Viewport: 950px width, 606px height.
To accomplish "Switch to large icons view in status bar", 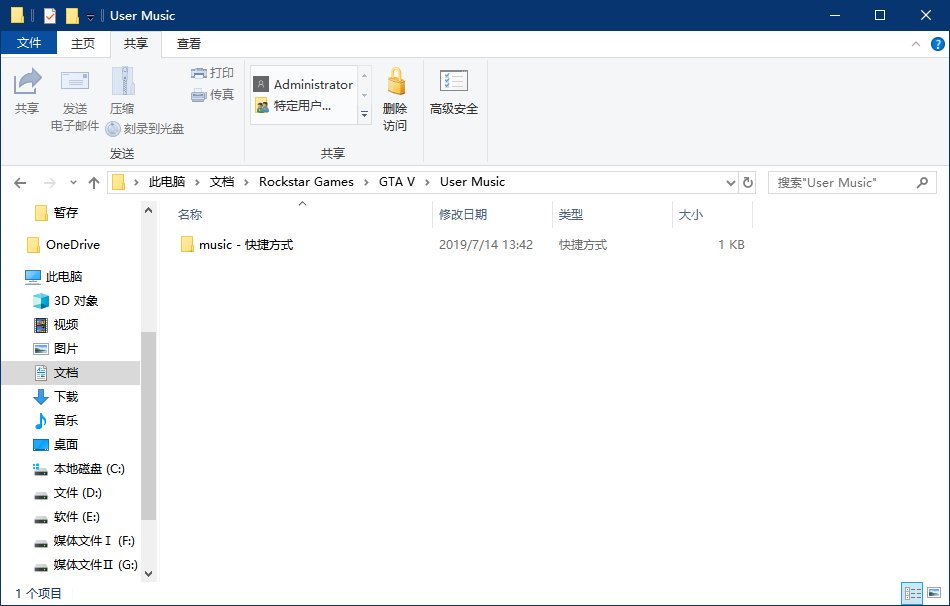I will tap(934, 593).
